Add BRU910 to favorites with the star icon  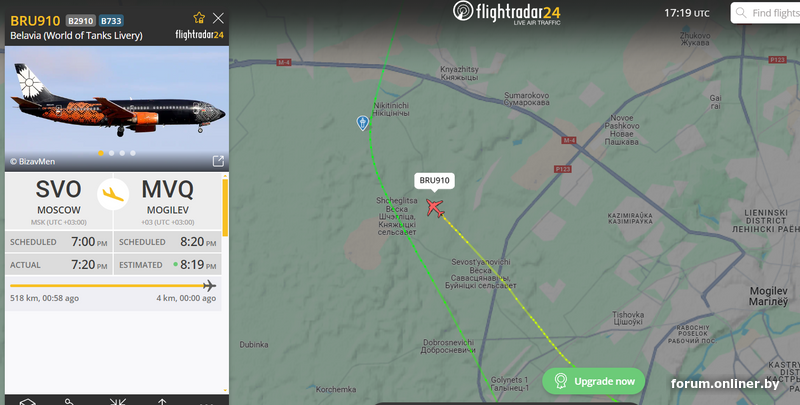tap(199, 18)
